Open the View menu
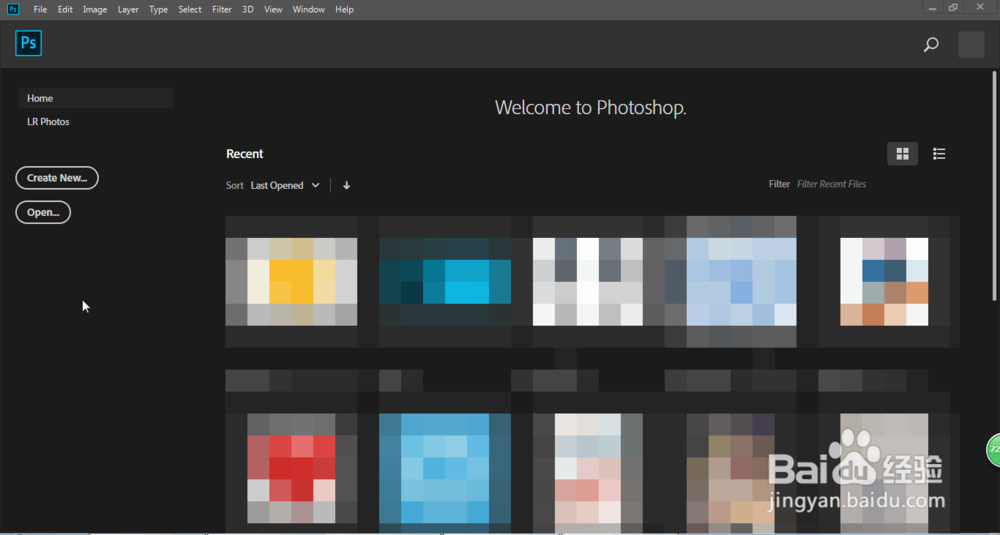 coord(273,10)
